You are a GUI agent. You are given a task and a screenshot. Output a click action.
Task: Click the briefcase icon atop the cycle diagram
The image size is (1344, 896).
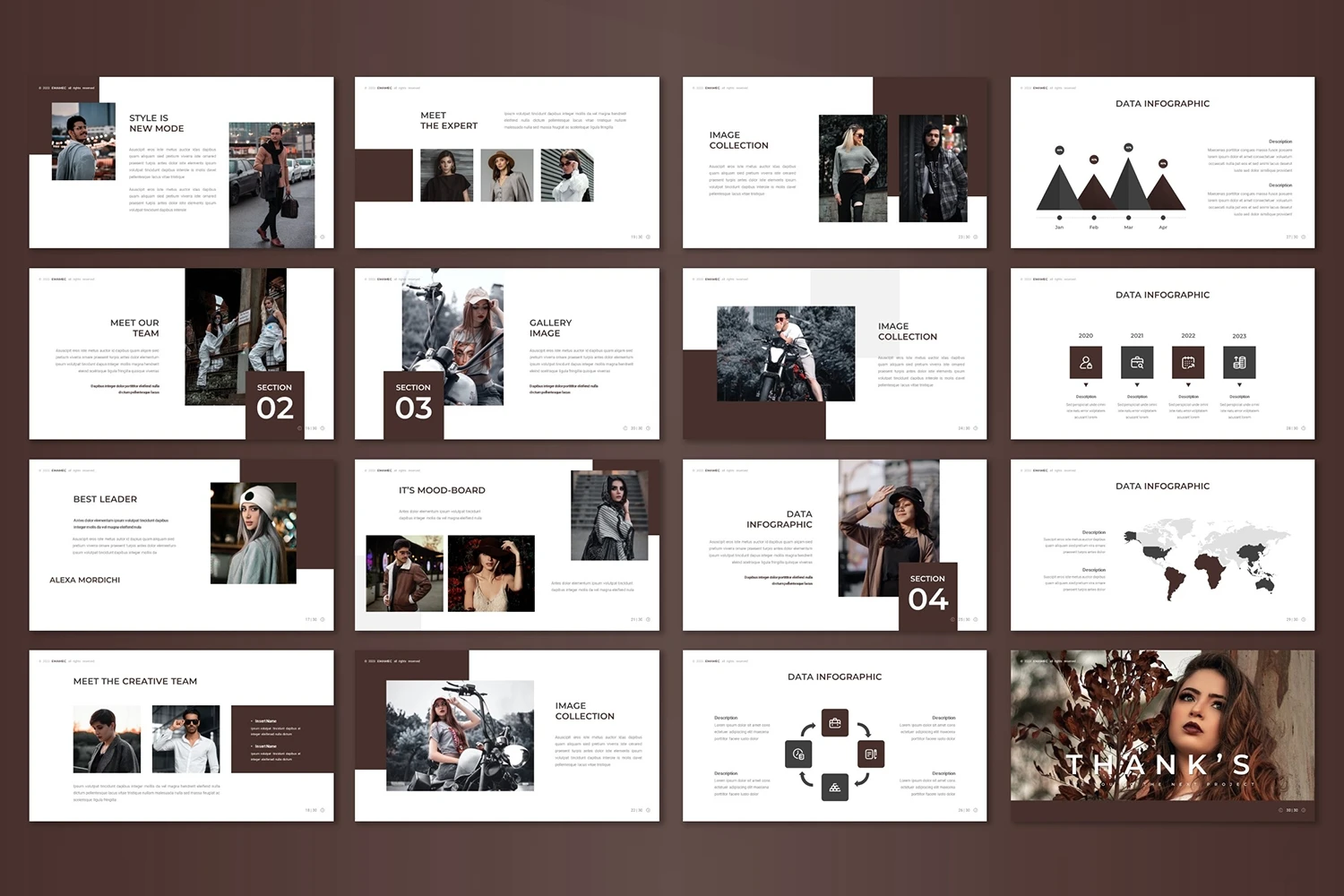pos(834,723)
